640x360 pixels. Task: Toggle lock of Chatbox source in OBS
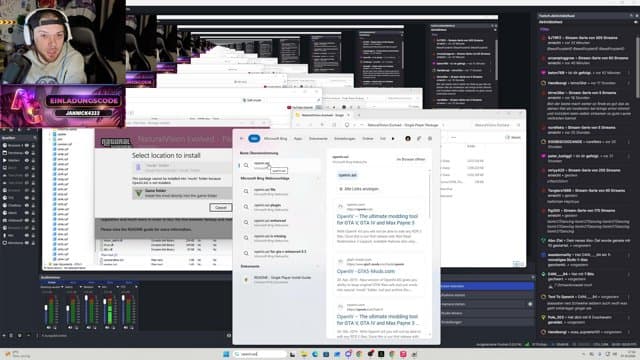[33, 205]
